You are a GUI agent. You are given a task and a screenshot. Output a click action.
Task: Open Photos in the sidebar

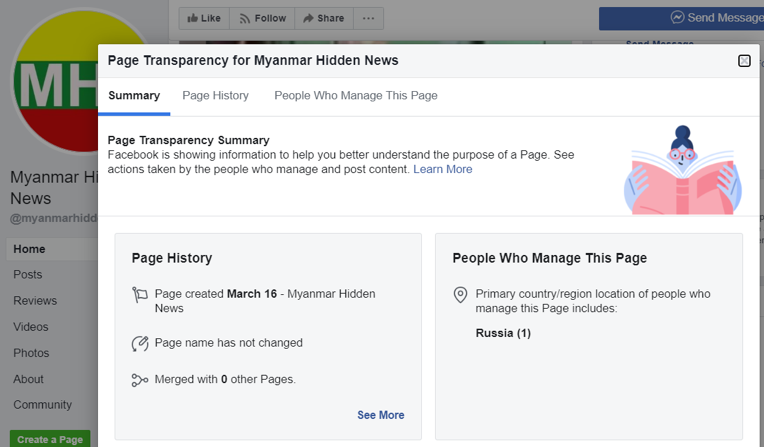click(31, 353)
